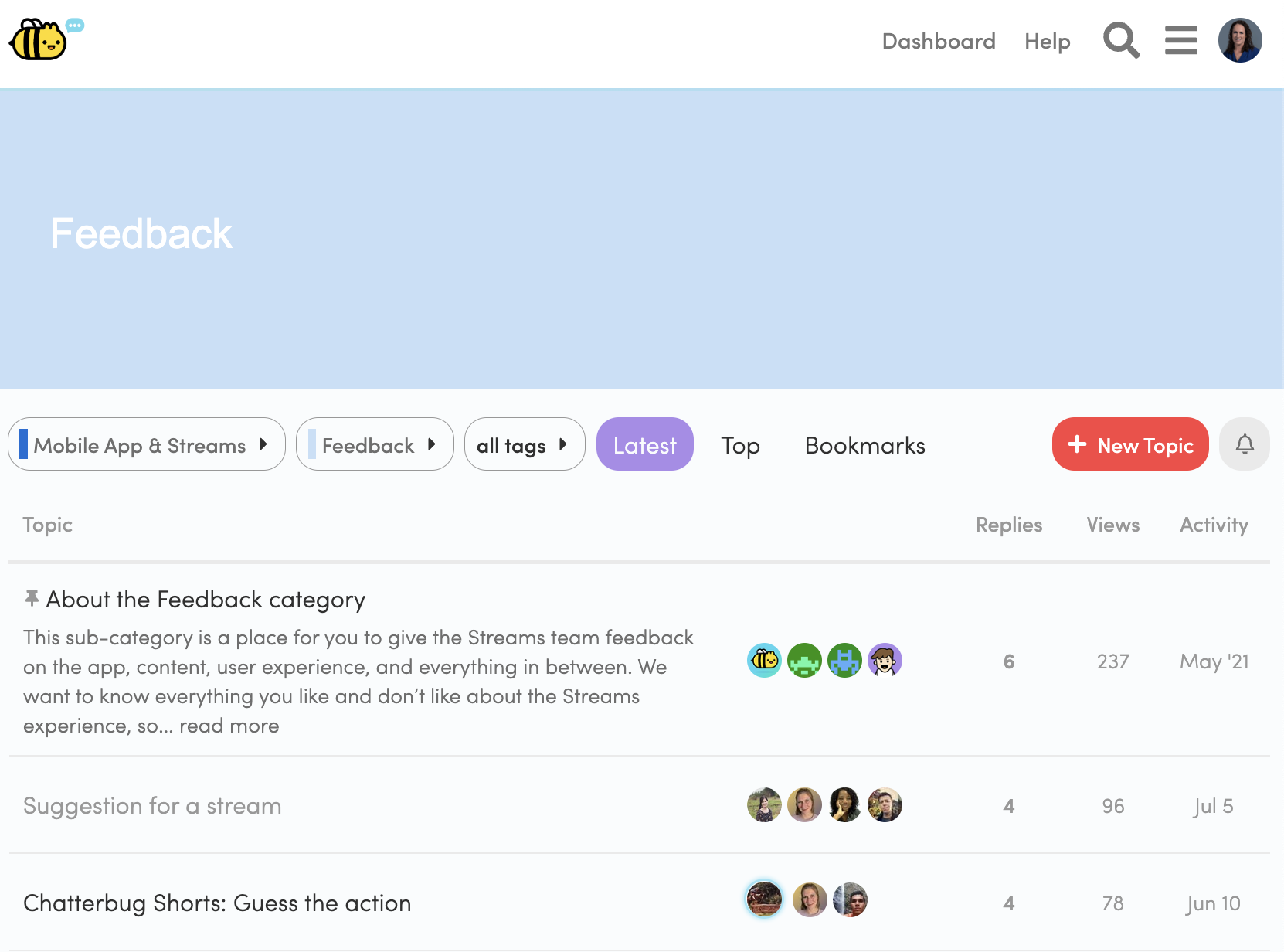Click the green space invader avatar
The image size is (1284, 952).
pos(804,661)
